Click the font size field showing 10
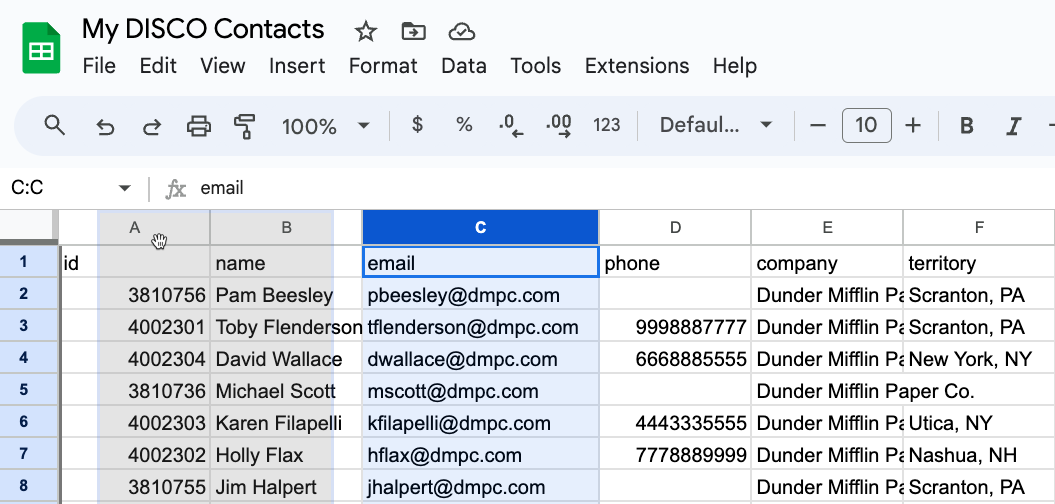 [866, 125]
